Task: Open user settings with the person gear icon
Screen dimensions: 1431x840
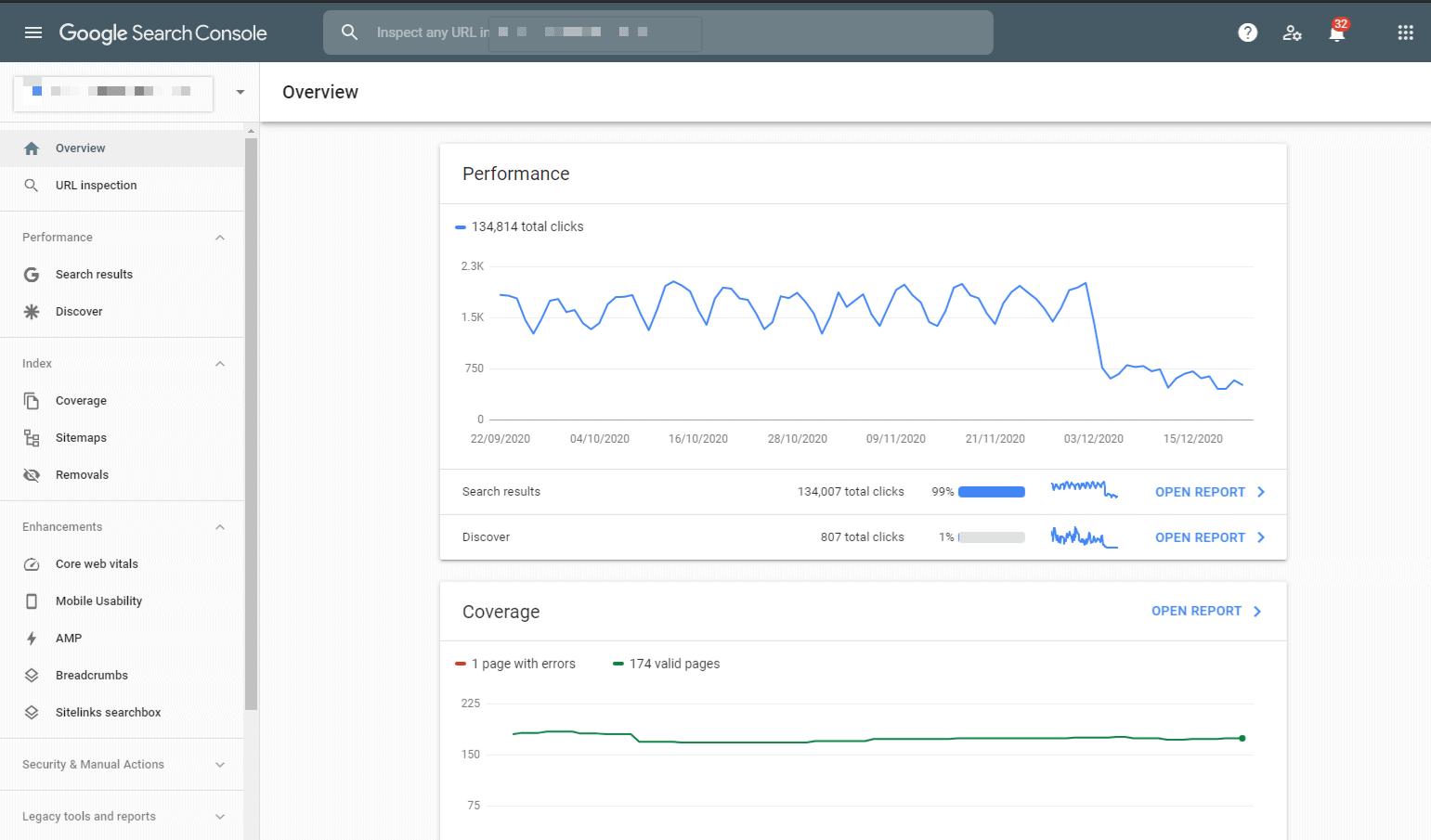Action: click(1293, 32)
